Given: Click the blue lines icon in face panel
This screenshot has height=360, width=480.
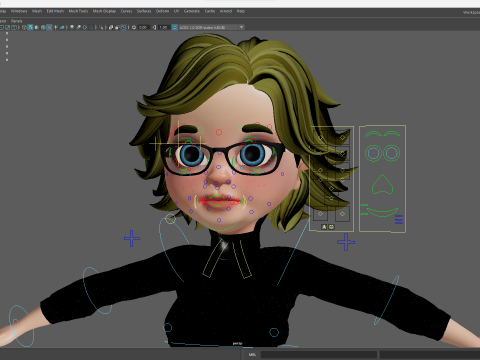Looking at the screenshot, I should point(399,219).
